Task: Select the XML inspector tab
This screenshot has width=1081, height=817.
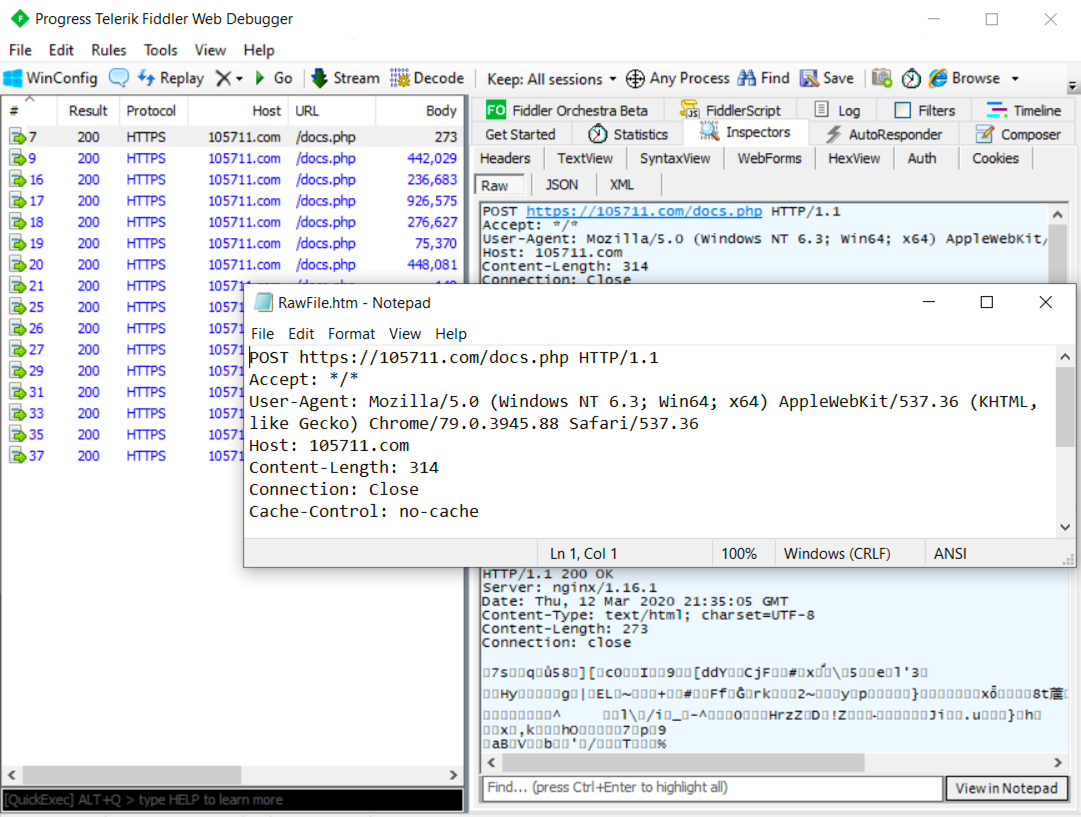Action: [621, 185]
